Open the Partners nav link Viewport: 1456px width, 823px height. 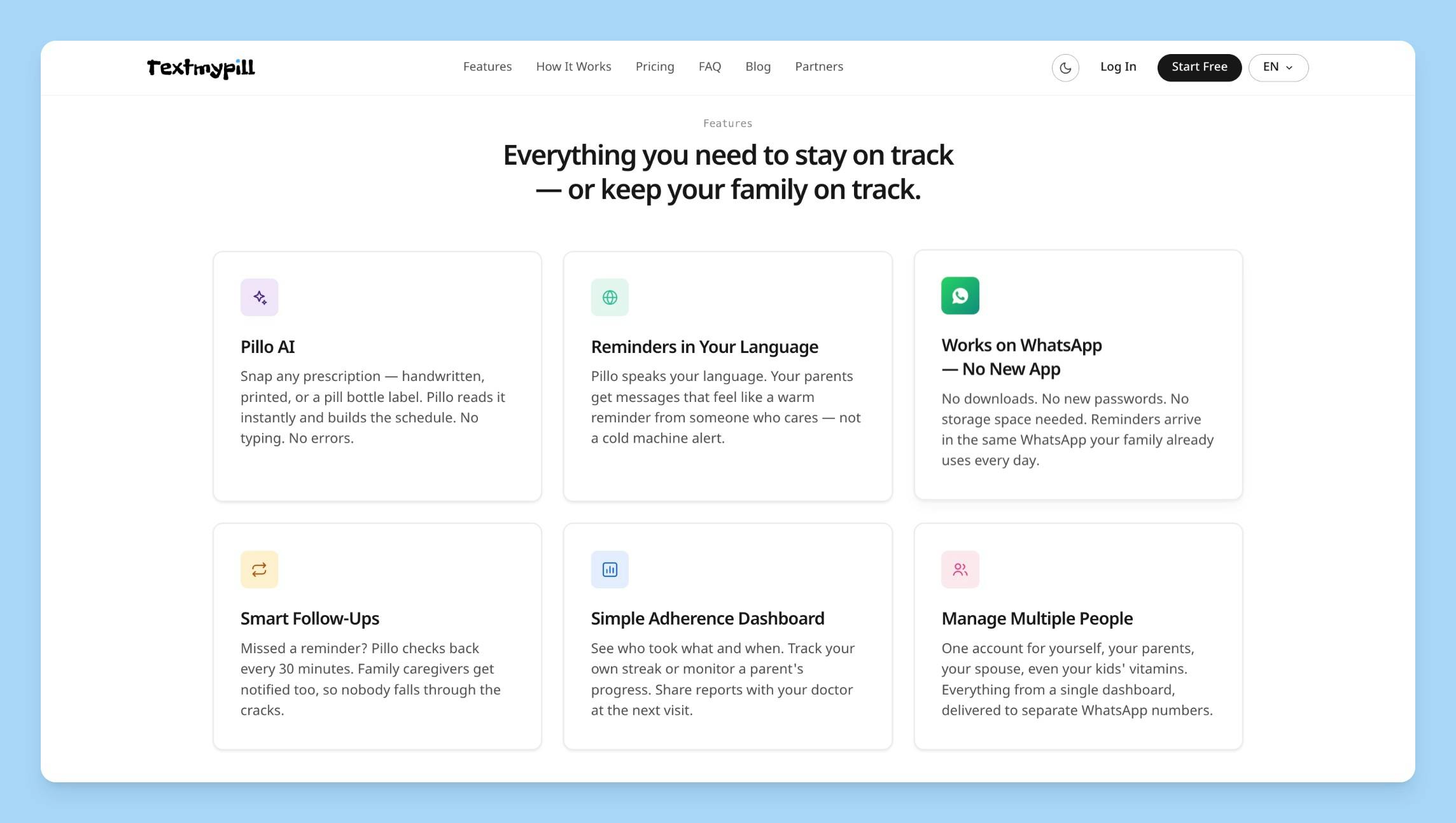pyautogui.click(x=819, y=67)
